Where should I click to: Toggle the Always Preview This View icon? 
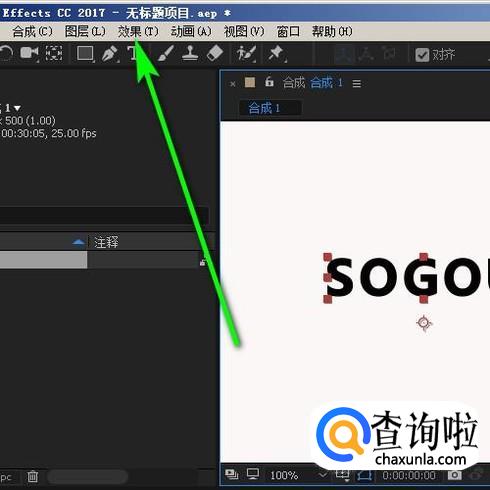(232, 474)
